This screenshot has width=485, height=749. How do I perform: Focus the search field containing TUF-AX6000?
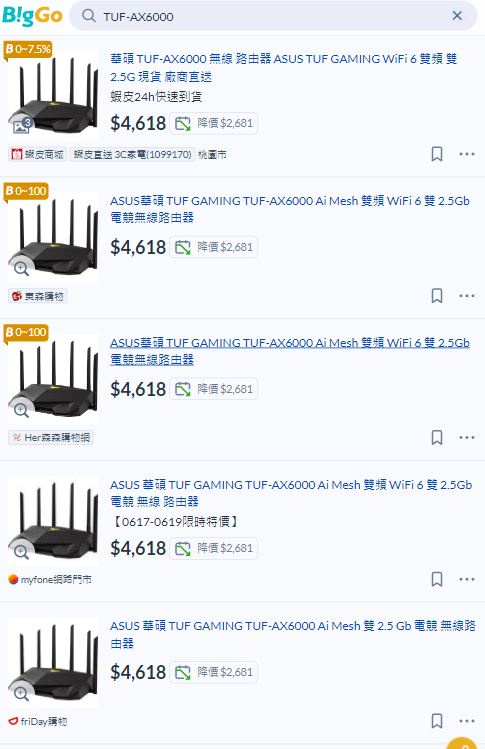pos(273,16)
